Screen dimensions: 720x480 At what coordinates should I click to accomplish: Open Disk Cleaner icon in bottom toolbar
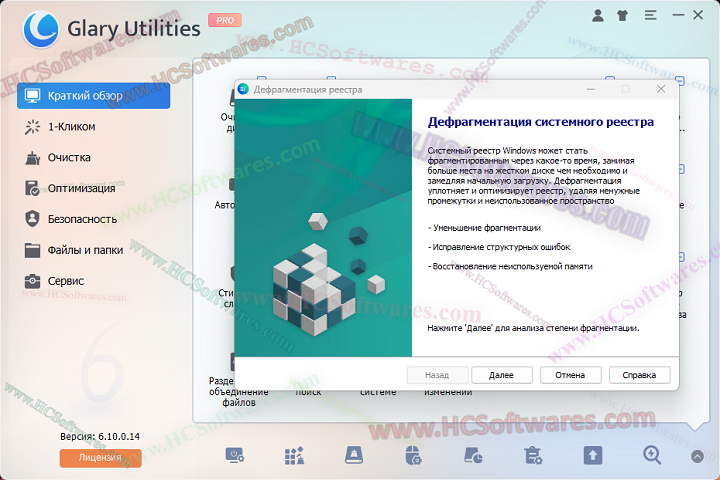pos(354,456)
